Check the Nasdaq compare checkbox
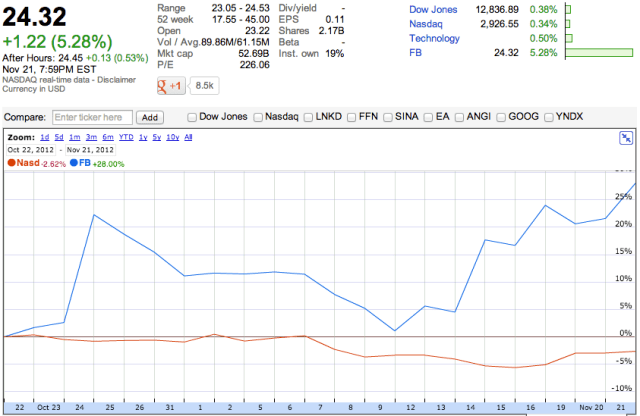 (258, 118)
